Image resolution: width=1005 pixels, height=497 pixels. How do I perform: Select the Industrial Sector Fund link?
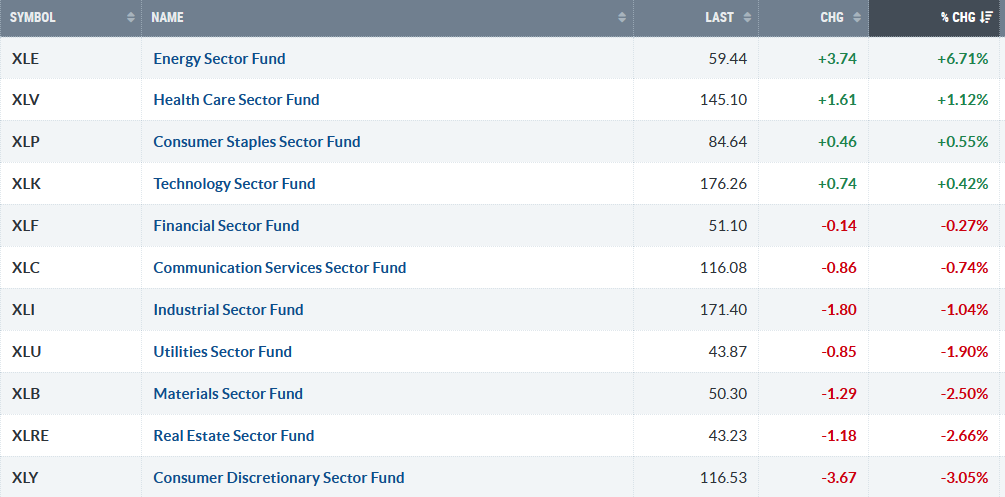point(228,309)
